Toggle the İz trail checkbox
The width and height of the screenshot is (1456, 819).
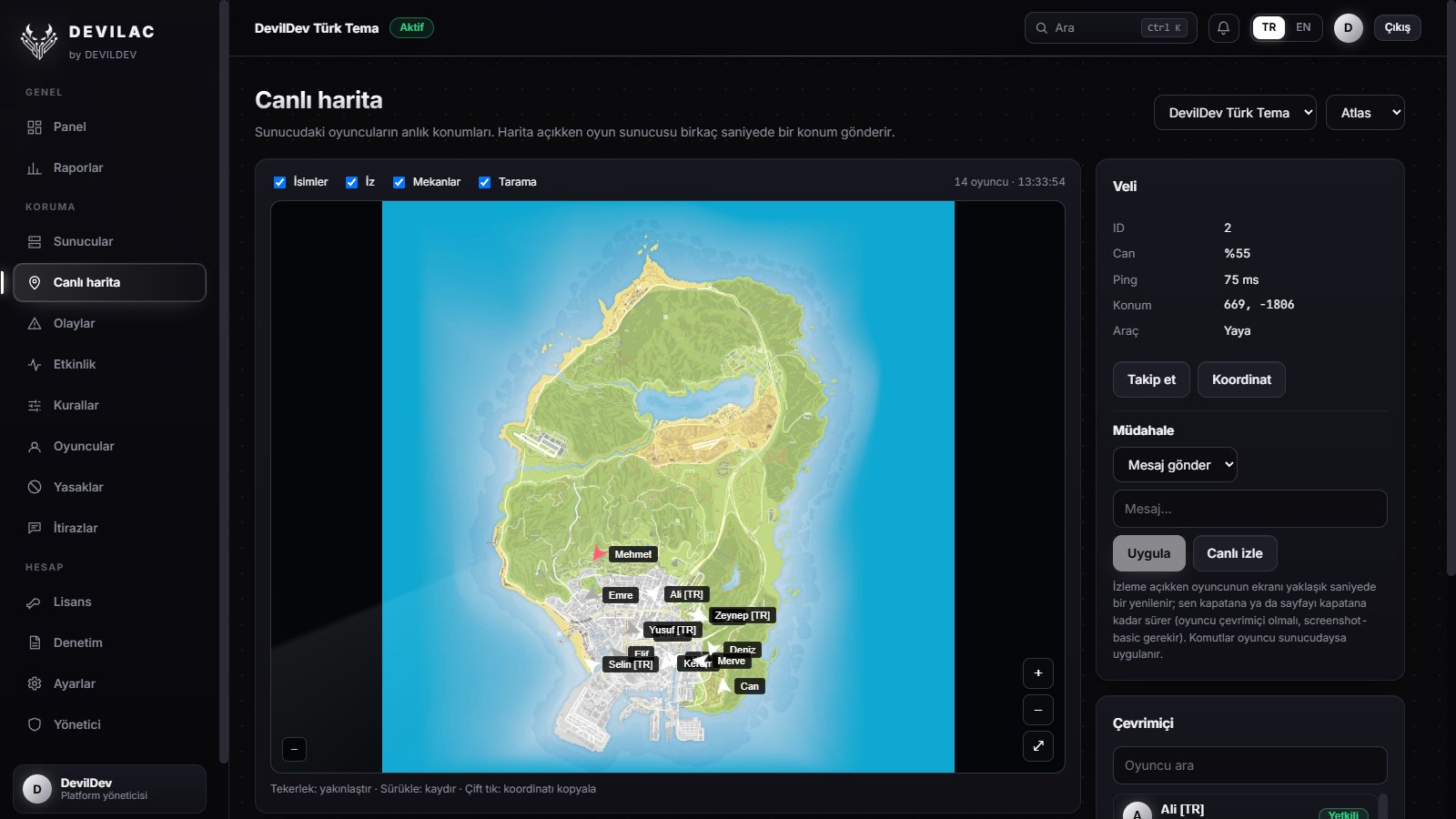351,182
